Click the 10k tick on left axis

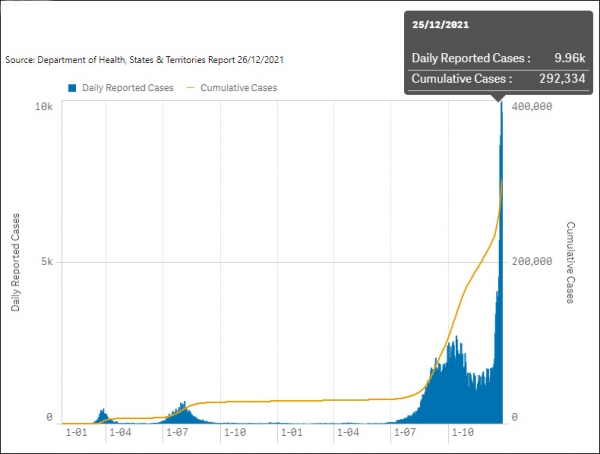click(44, 106)
